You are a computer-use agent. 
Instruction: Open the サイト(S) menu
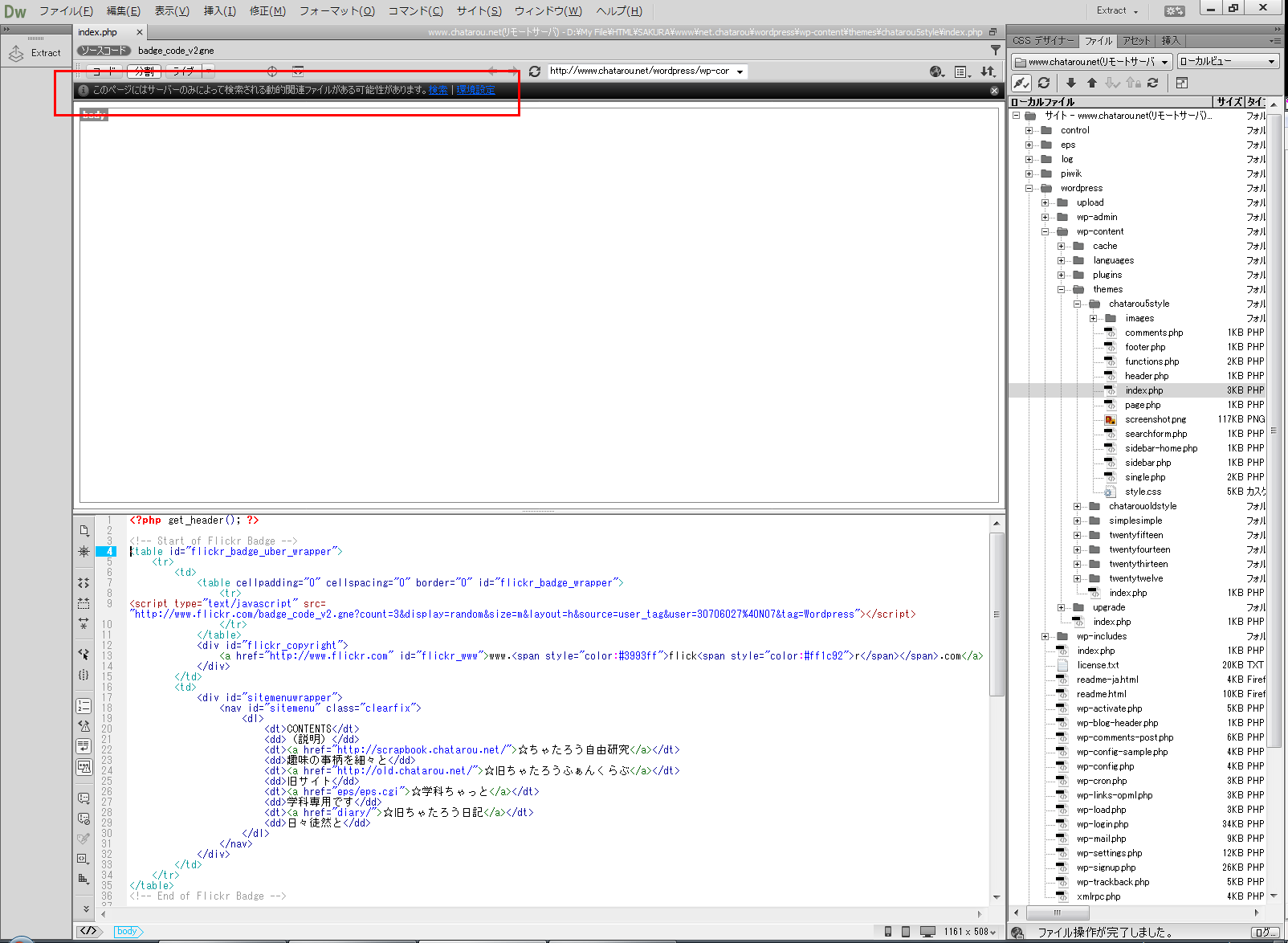(479, 11)
